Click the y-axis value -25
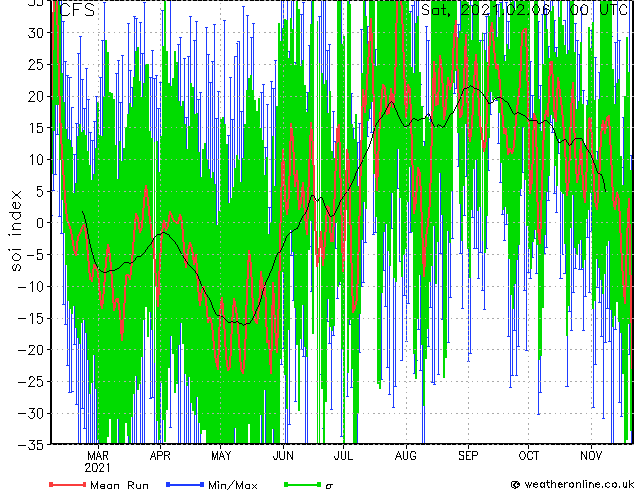Screen dimensions: 634x490 [31, 382]
